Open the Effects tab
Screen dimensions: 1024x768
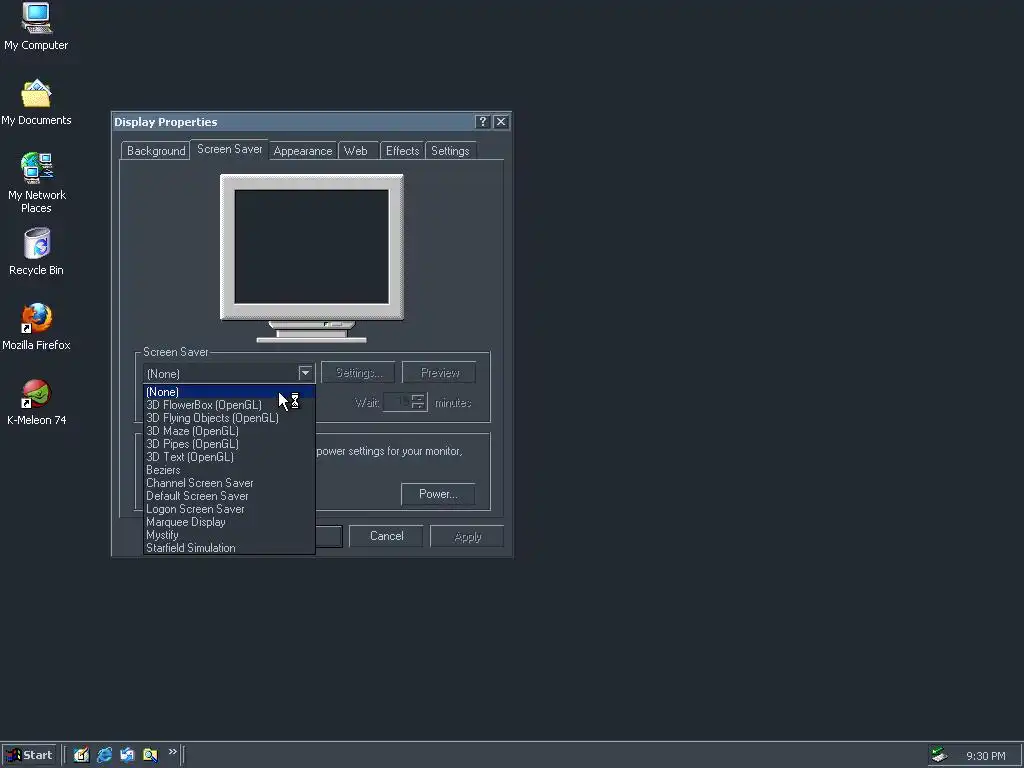(x=402, y=151)
